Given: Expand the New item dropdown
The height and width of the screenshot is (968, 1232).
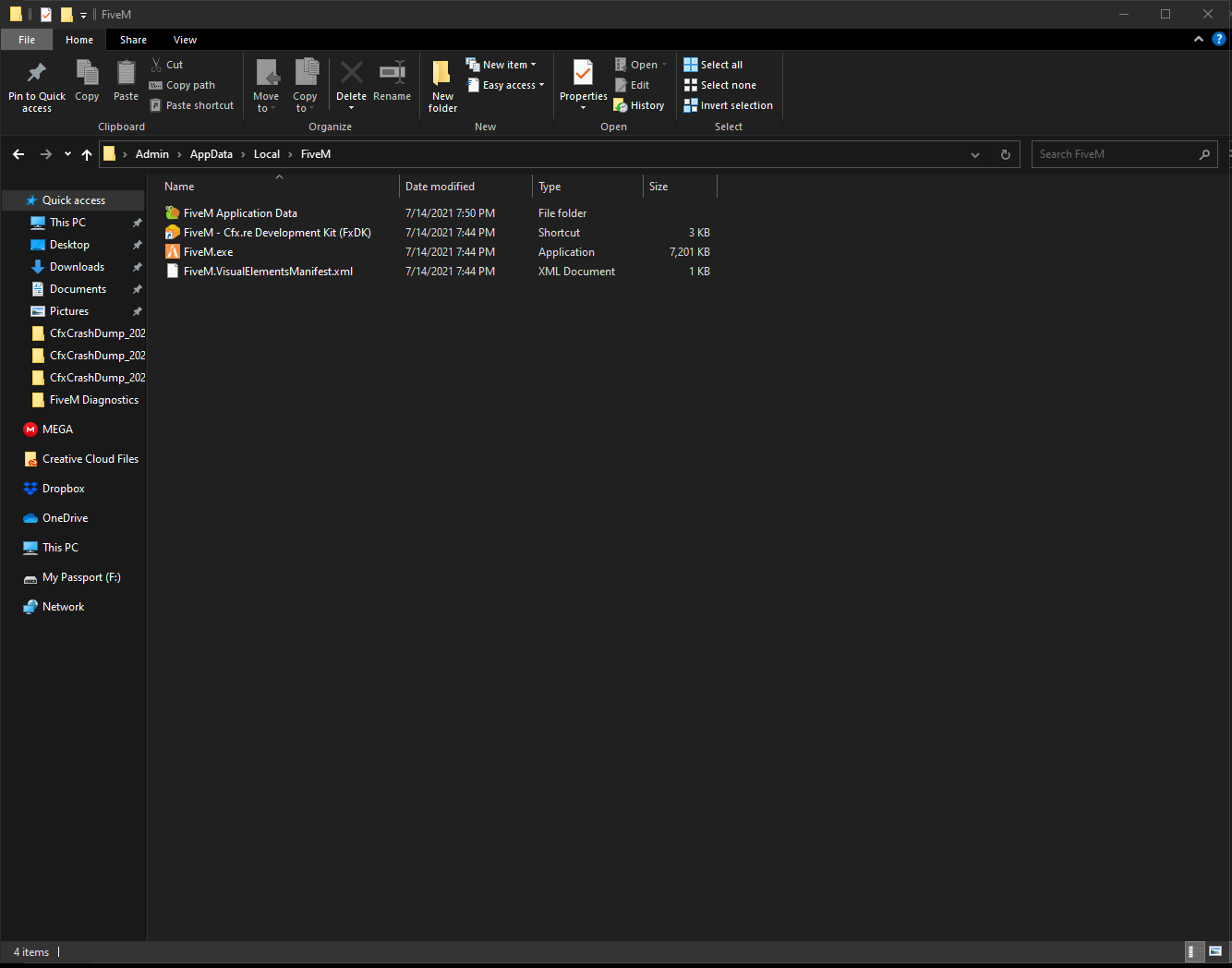Looking at the screenshot, I should (x=501, y=65).
